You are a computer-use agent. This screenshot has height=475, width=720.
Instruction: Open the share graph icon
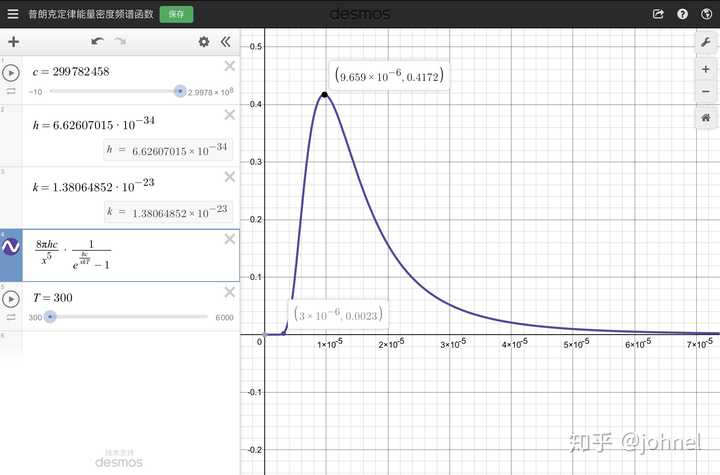pos(658,14)
